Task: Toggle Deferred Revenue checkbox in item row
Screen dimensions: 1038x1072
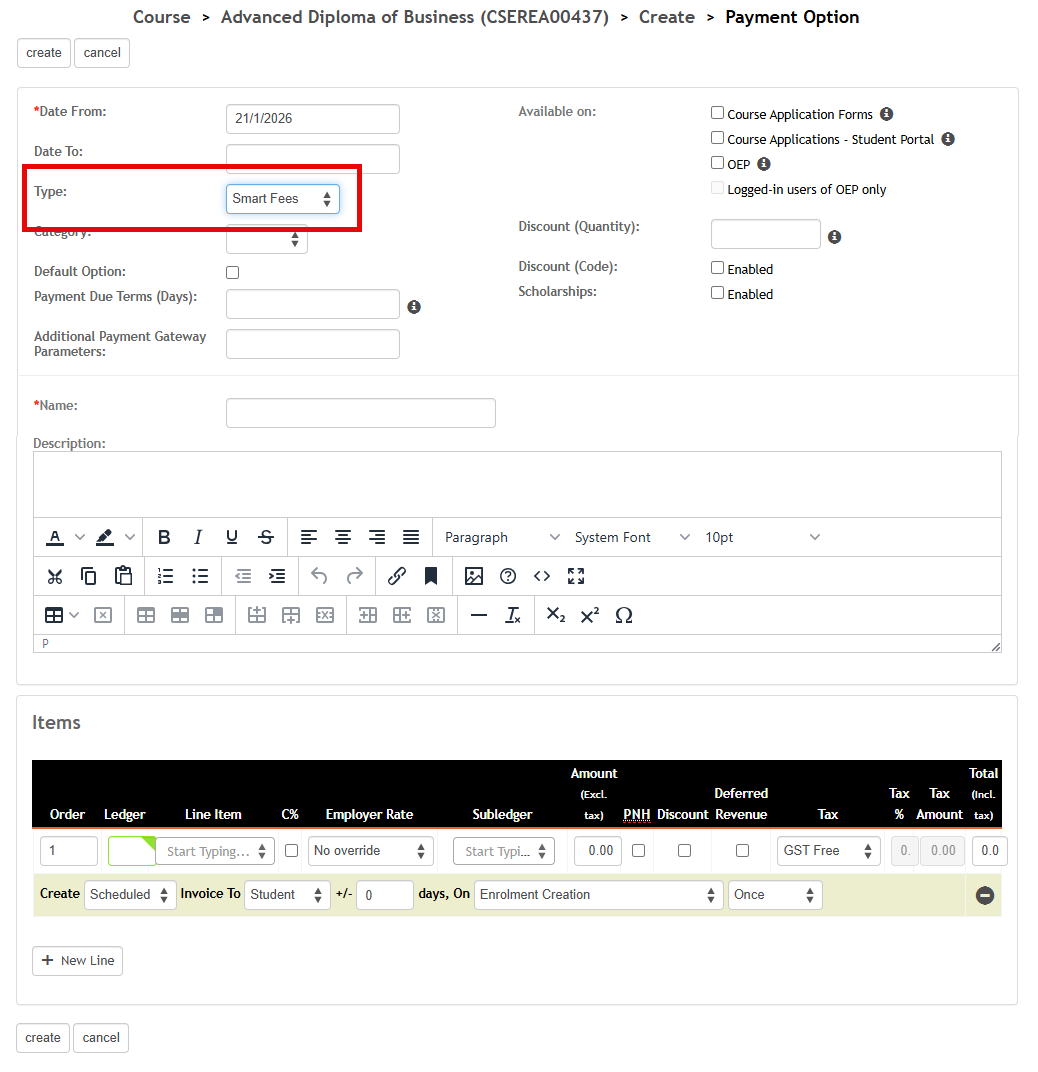Action: click(743, 851)
